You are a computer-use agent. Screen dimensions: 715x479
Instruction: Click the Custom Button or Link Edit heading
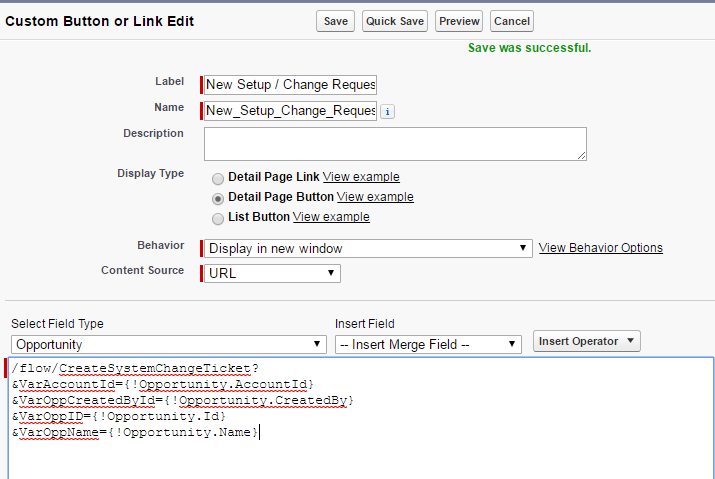point(99,21)
